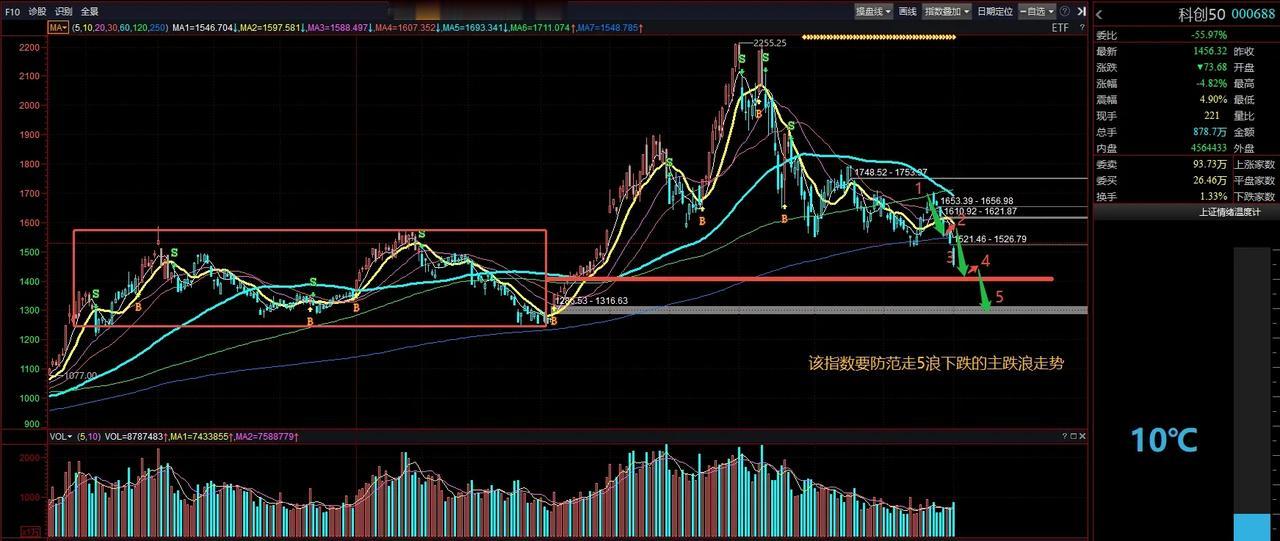Click the 上涨家数 label
The height and width of the screenshot is (541, 1280).
tap(1254, 164)
